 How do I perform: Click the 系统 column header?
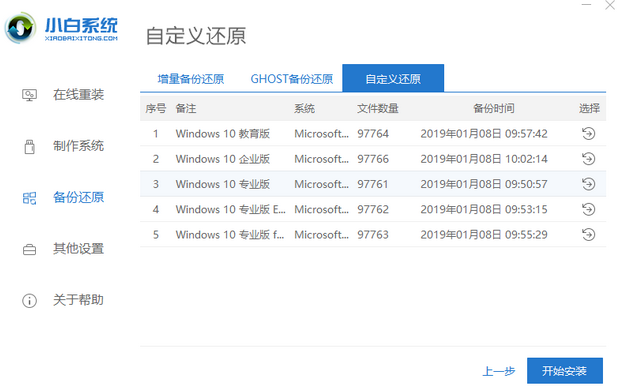304,108
